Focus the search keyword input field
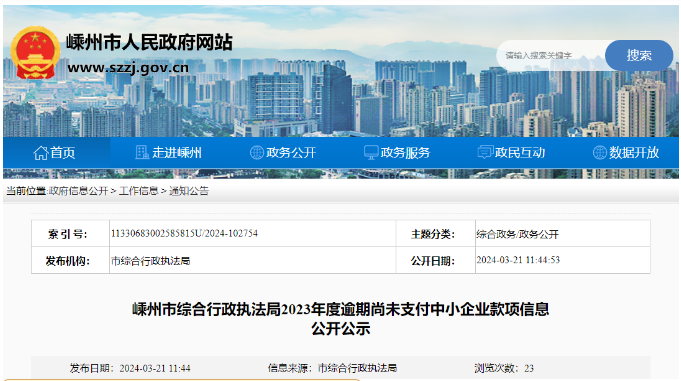Screen dimensions: 681x381 551,56
